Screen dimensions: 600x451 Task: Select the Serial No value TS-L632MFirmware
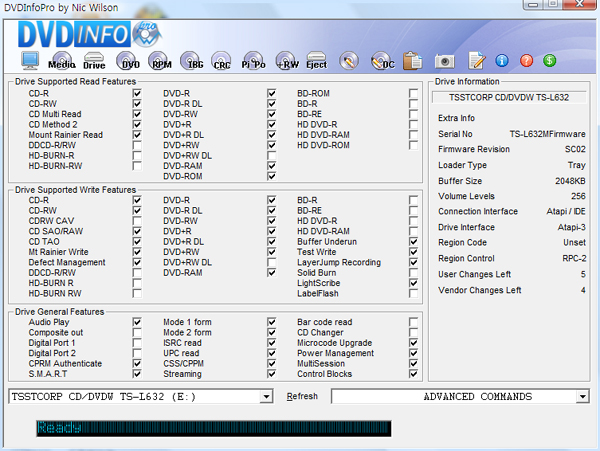coord(547,134)
